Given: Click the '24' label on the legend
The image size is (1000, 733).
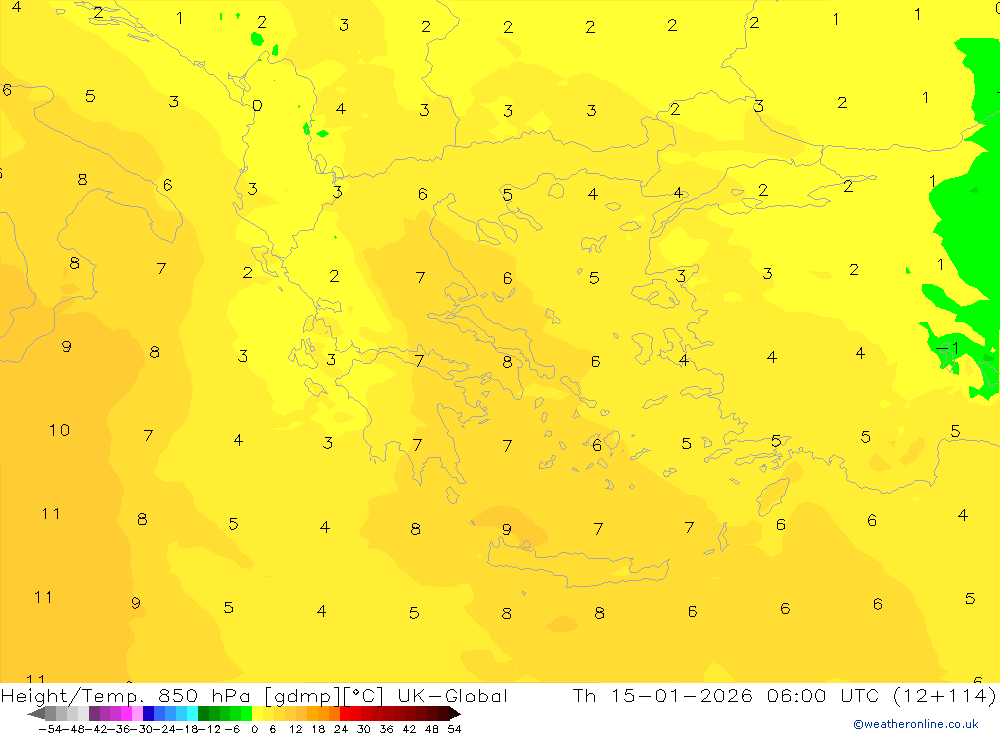Looking at the screenshot, I should [x=341, y=729].
